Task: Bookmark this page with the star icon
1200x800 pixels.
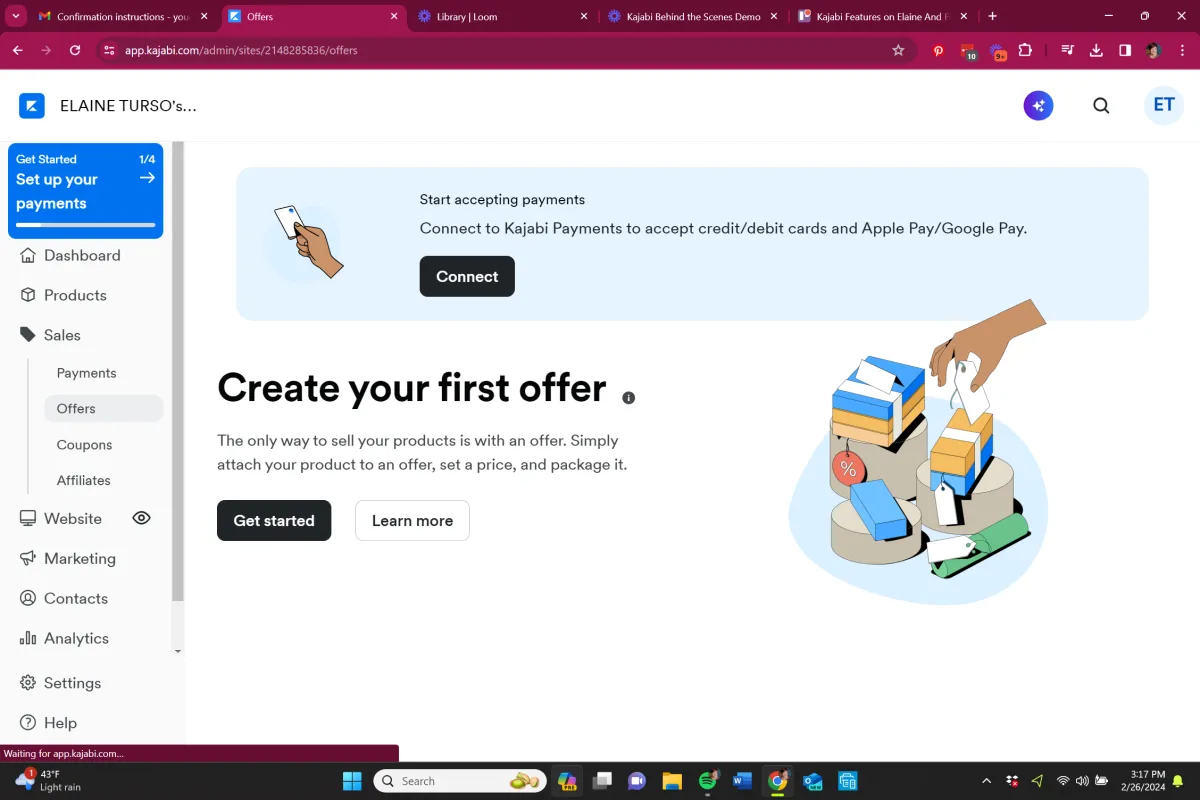Action: point(898,50)
